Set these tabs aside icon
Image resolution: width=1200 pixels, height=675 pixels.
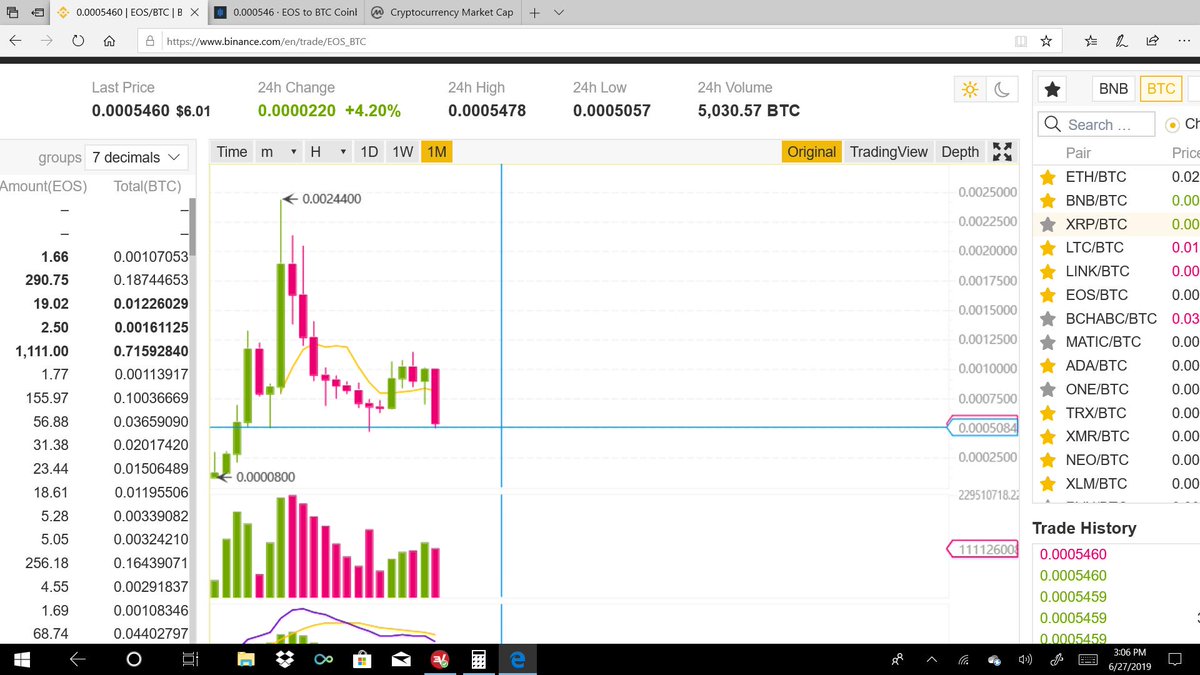[38, 14]
